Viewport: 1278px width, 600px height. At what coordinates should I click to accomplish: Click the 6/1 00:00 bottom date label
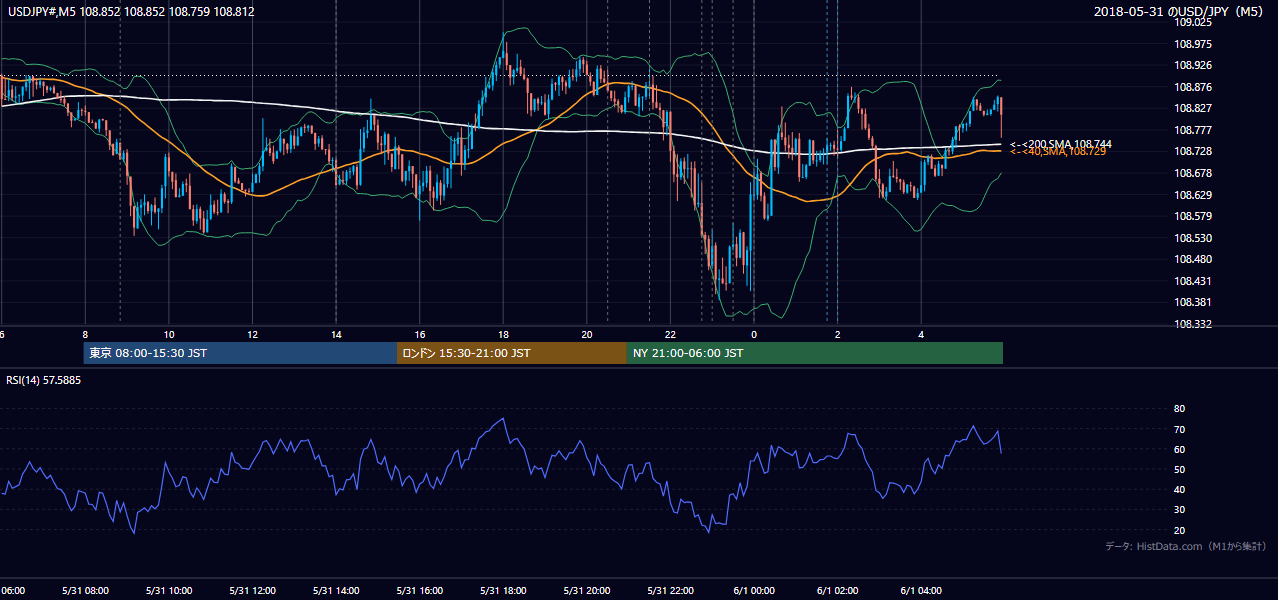[x=754, y=590]
